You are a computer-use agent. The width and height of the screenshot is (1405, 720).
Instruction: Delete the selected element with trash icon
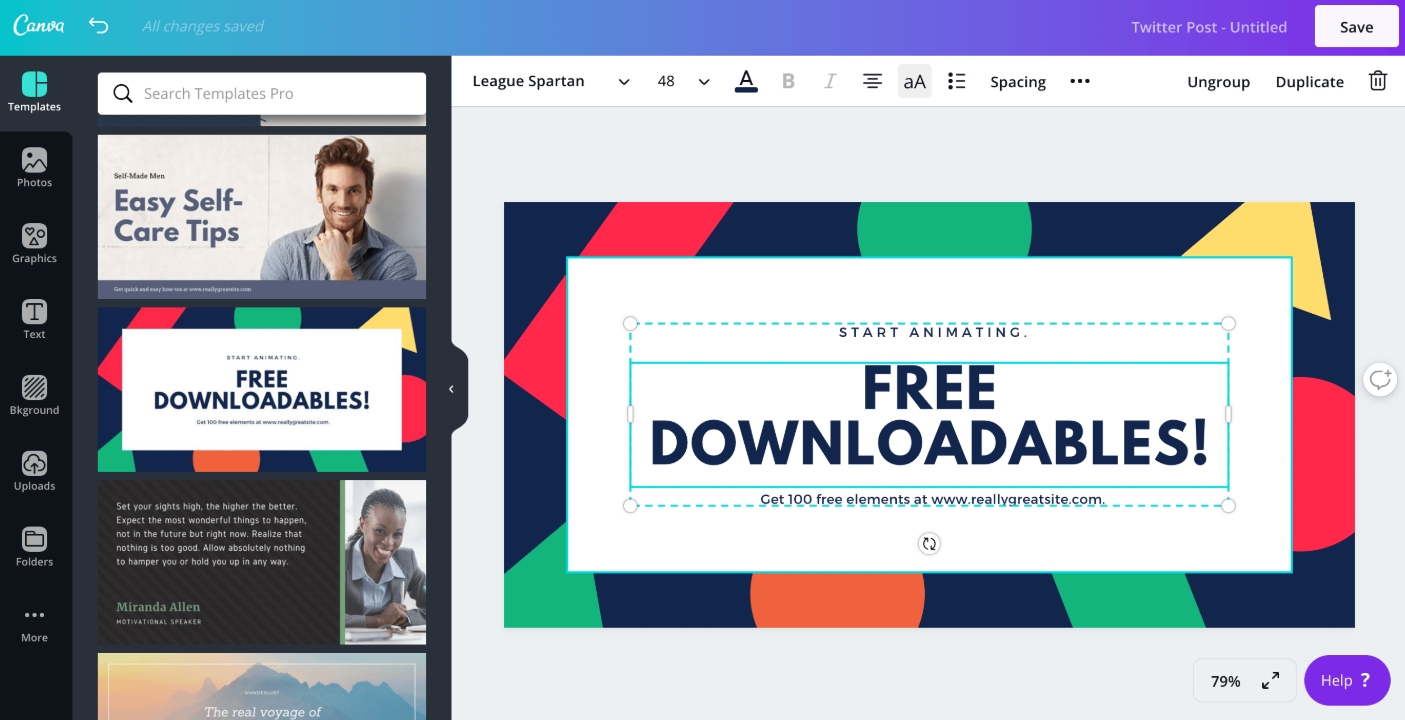[1378, 81]
